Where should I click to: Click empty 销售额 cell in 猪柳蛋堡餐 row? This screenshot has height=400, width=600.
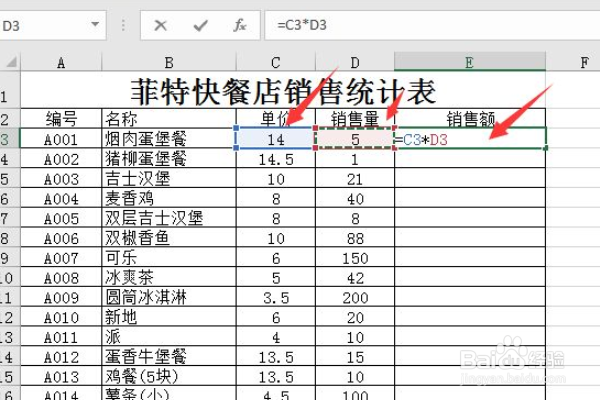(x=470, y=159)
